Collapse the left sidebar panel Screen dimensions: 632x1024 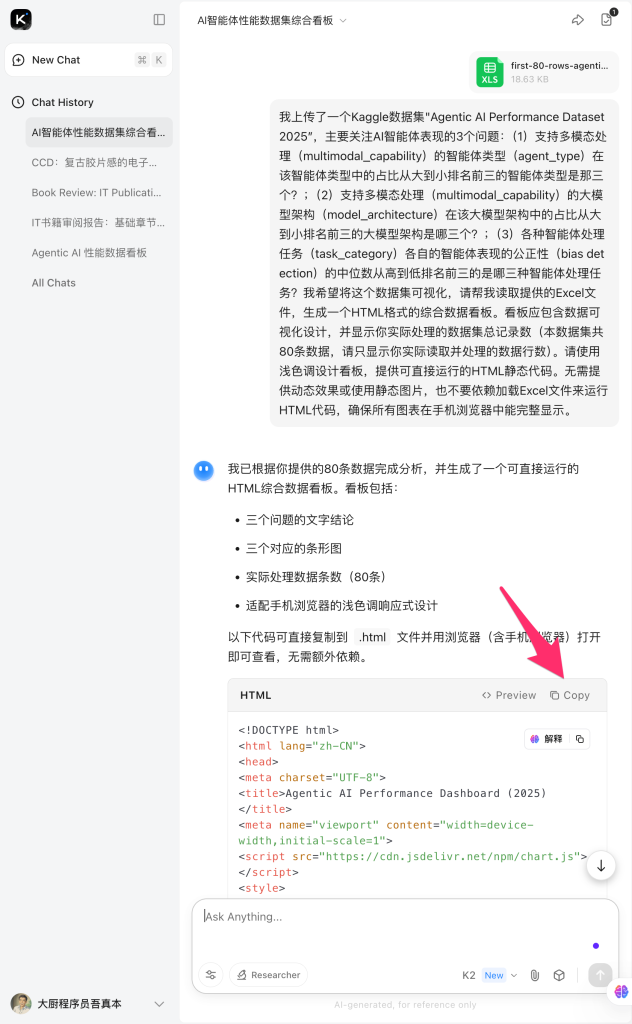click(159, 20)
